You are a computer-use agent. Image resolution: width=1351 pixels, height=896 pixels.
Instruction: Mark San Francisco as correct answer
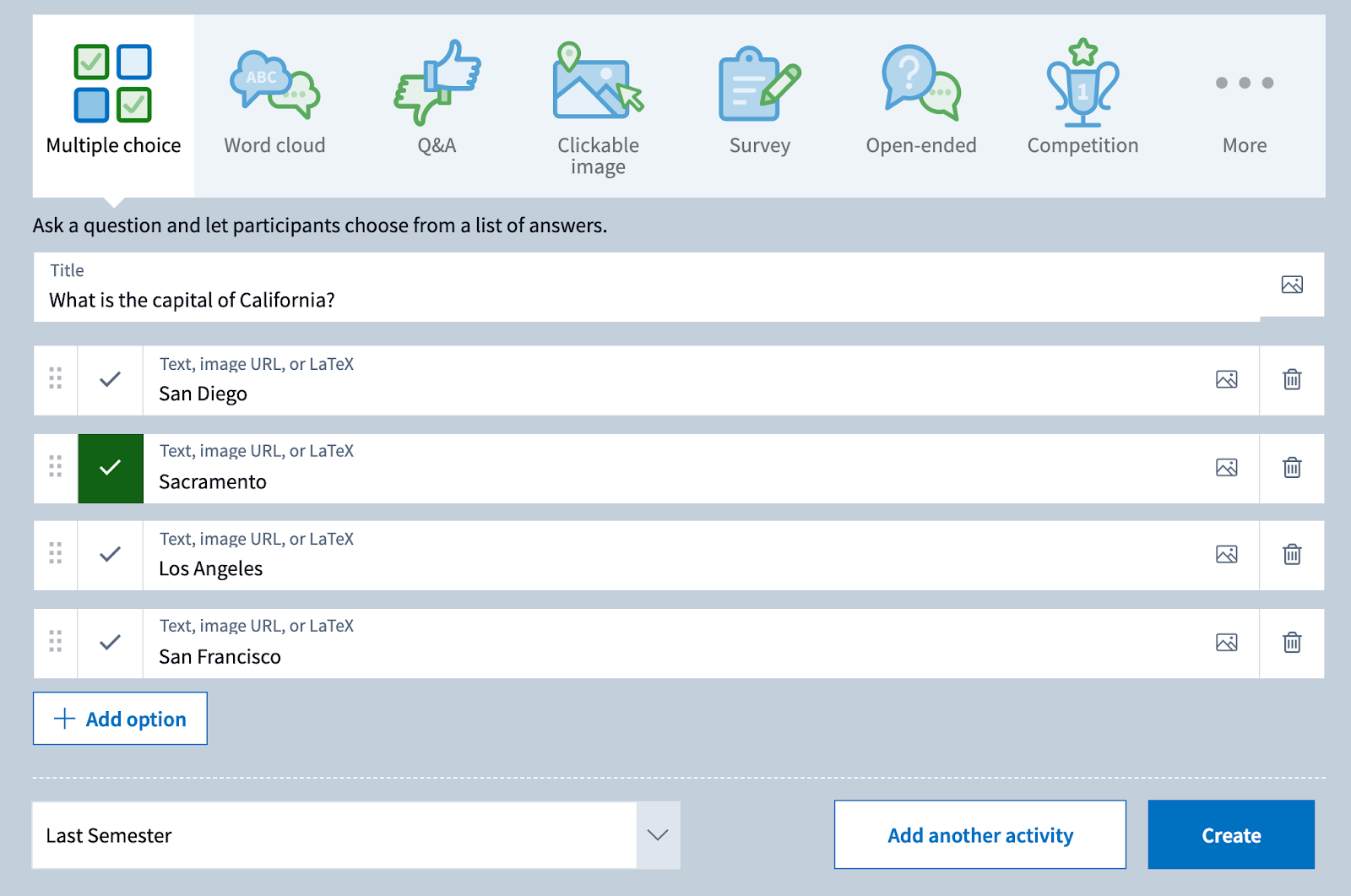[x=111, y=643]
